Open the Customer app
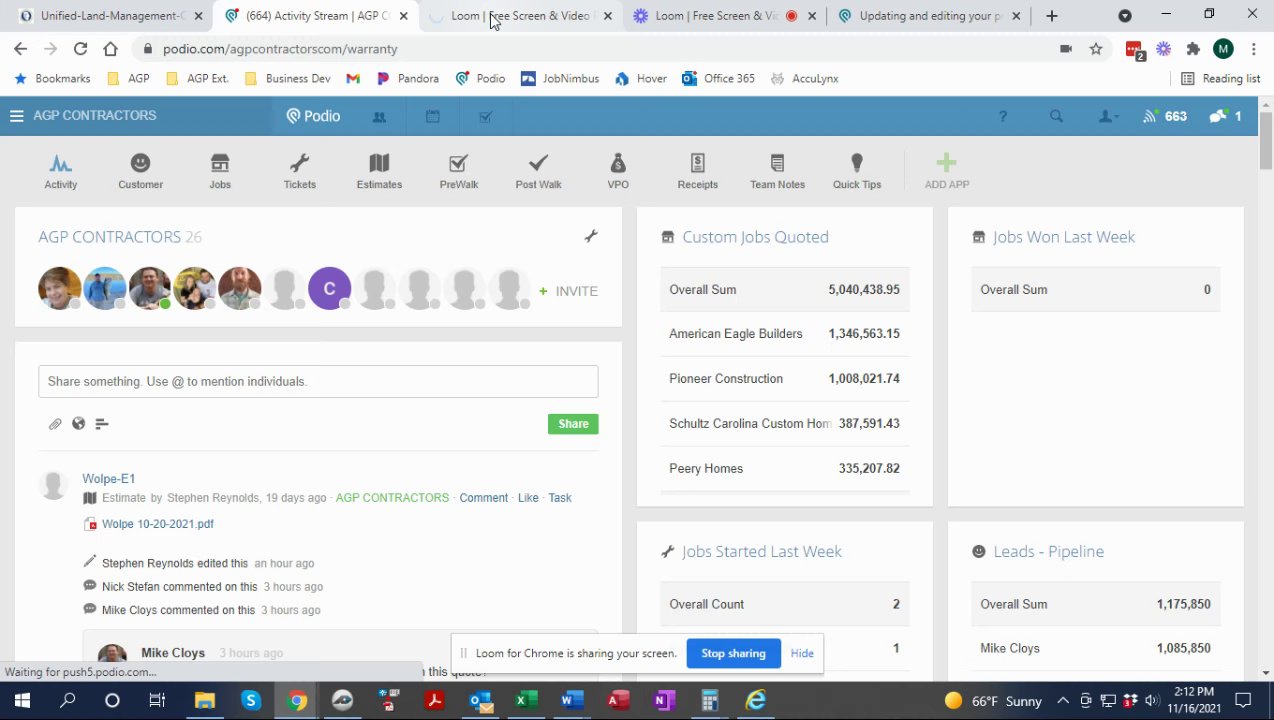Image resolution: width=1274 pixels, height=720 pixels. pos(140,170)
